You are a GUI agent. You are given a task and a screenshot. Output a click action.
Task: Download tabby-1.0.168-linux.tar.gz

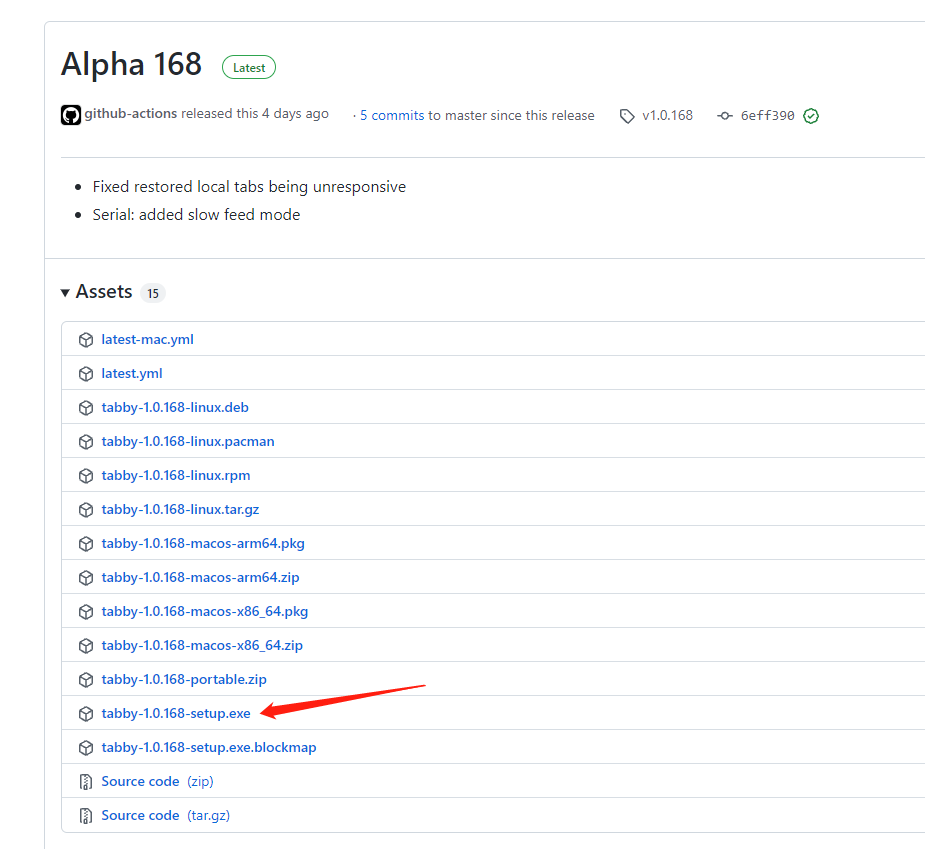point(180,510)
